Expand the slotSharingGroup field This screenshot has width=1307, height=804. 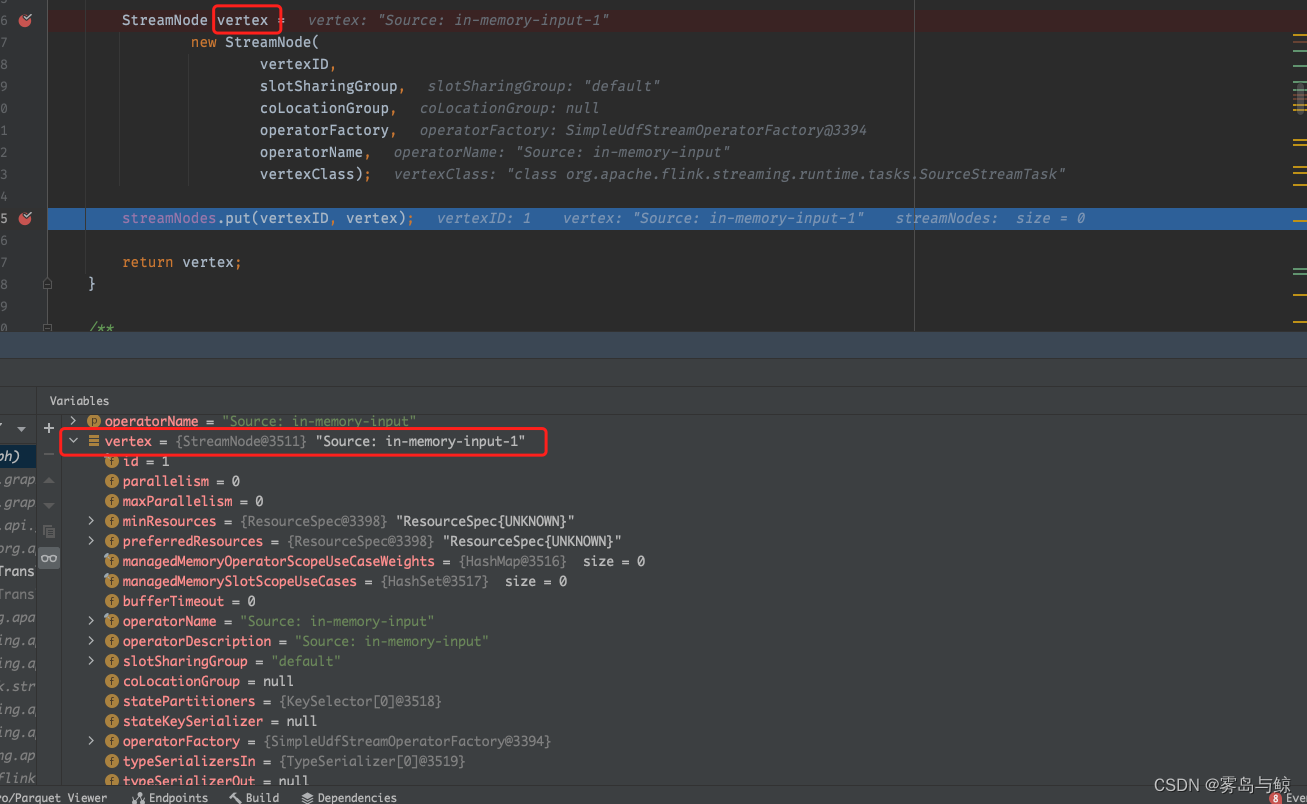coord(91,661)
